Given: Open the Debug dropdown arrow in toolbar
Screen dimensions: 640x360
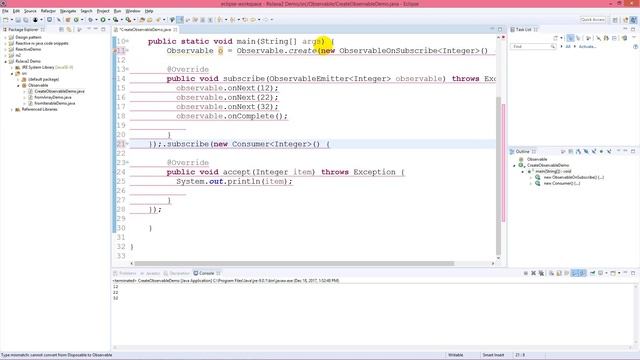Looking at the screenshot, I should tap(96, 20).
